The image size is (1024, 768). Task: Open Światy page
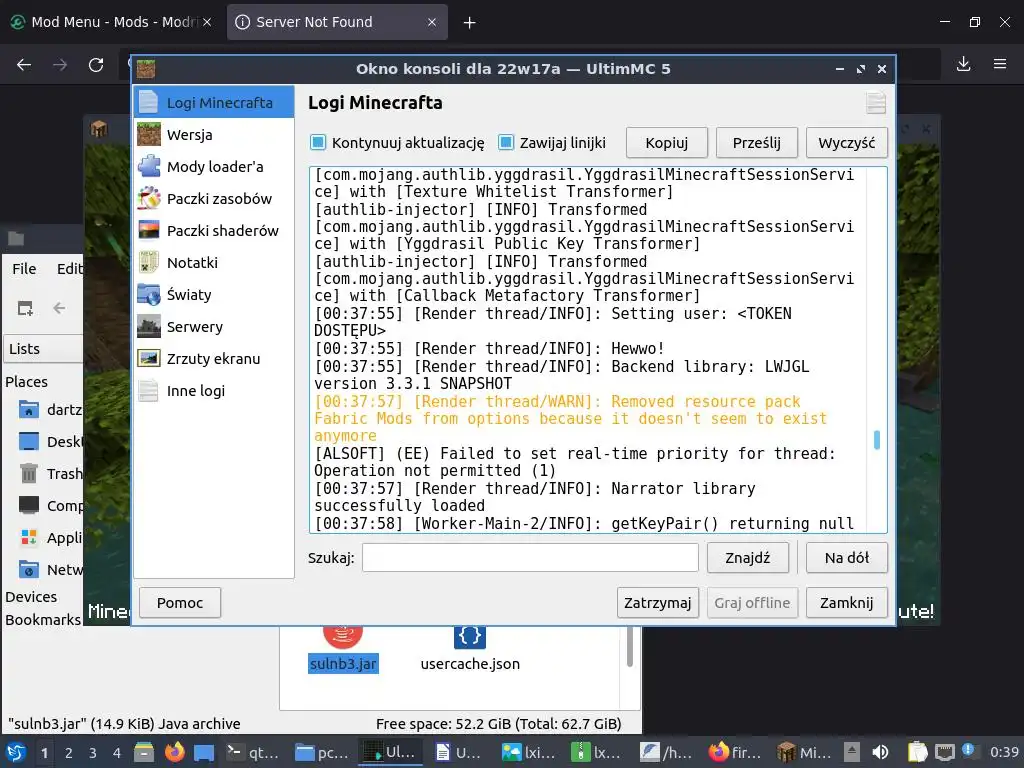pyautogui.click(x=214, y=295)
